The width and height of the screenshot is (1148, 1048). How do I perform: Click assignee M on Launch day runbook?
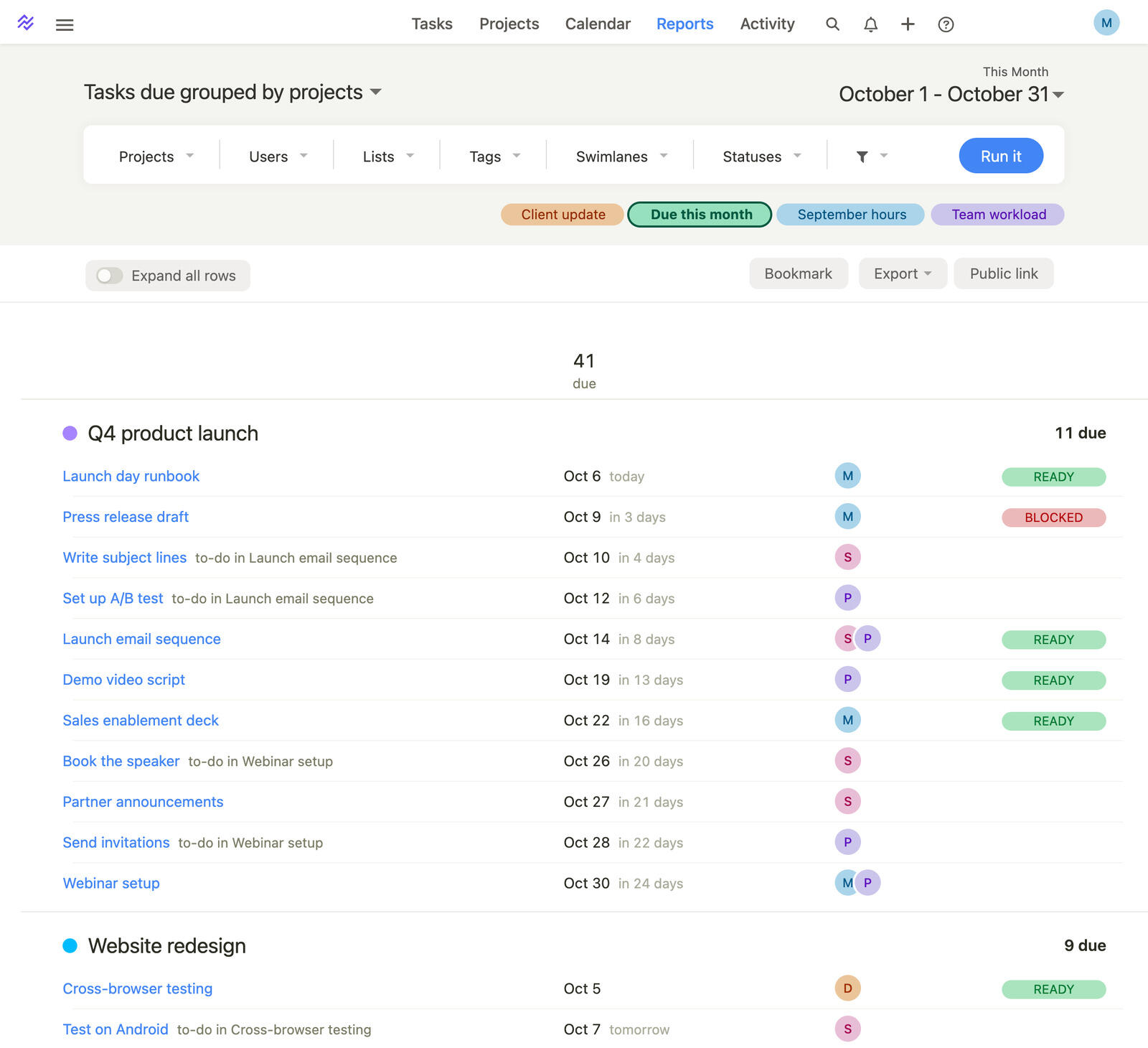(847, 476)
